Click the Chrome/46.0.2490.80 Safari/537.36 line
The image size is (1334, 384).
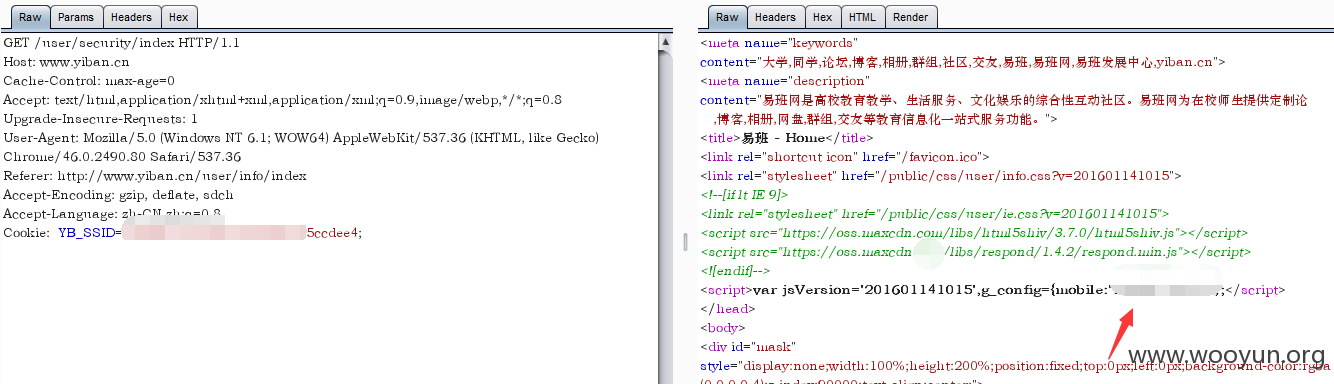pyautogui.click(x=122, y=157)
